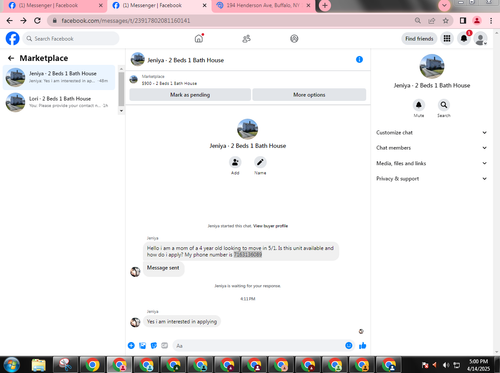Open the Notifications bell
This screenshot has height=373, width=500.
pyautogui.click(x=464, y=39)
